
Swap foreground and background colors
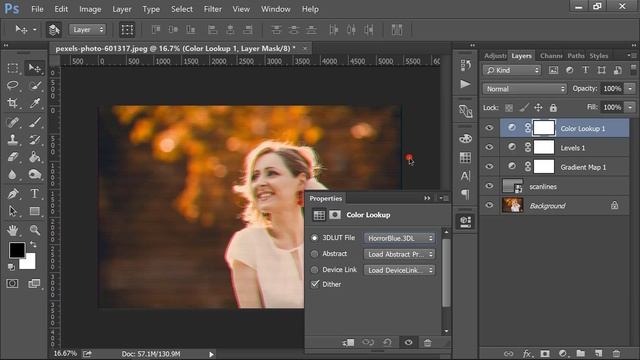pyautogui.click(x=33, y=244)
